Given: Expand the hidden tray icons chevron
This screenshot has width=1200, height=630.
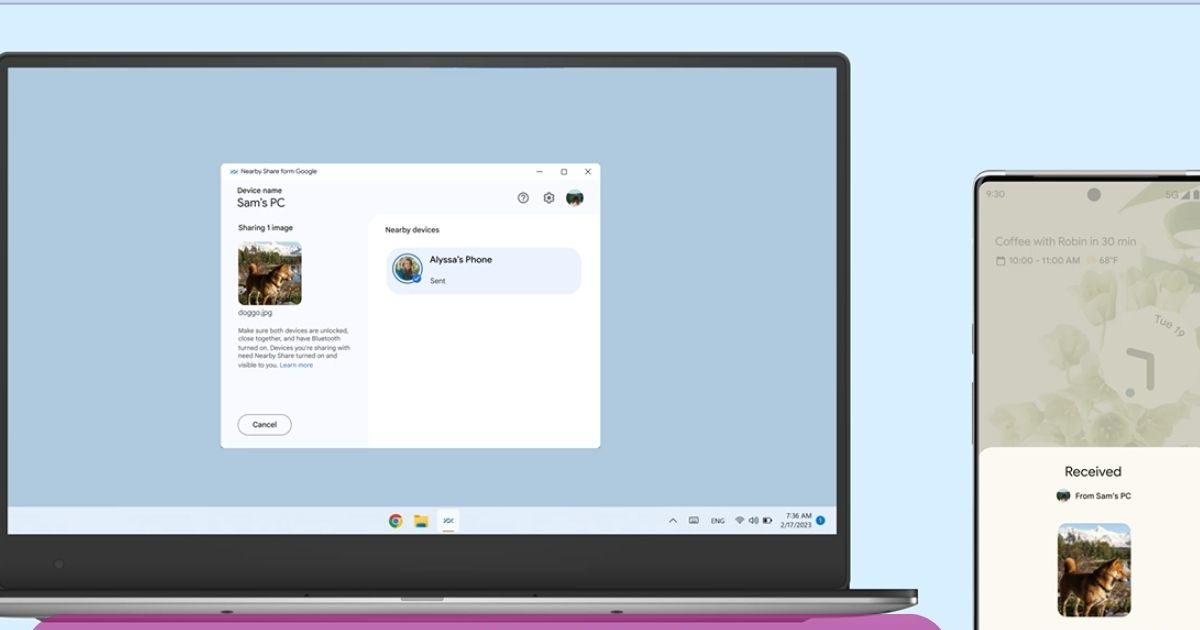Looking at the screenshot, I should point(672,521).
